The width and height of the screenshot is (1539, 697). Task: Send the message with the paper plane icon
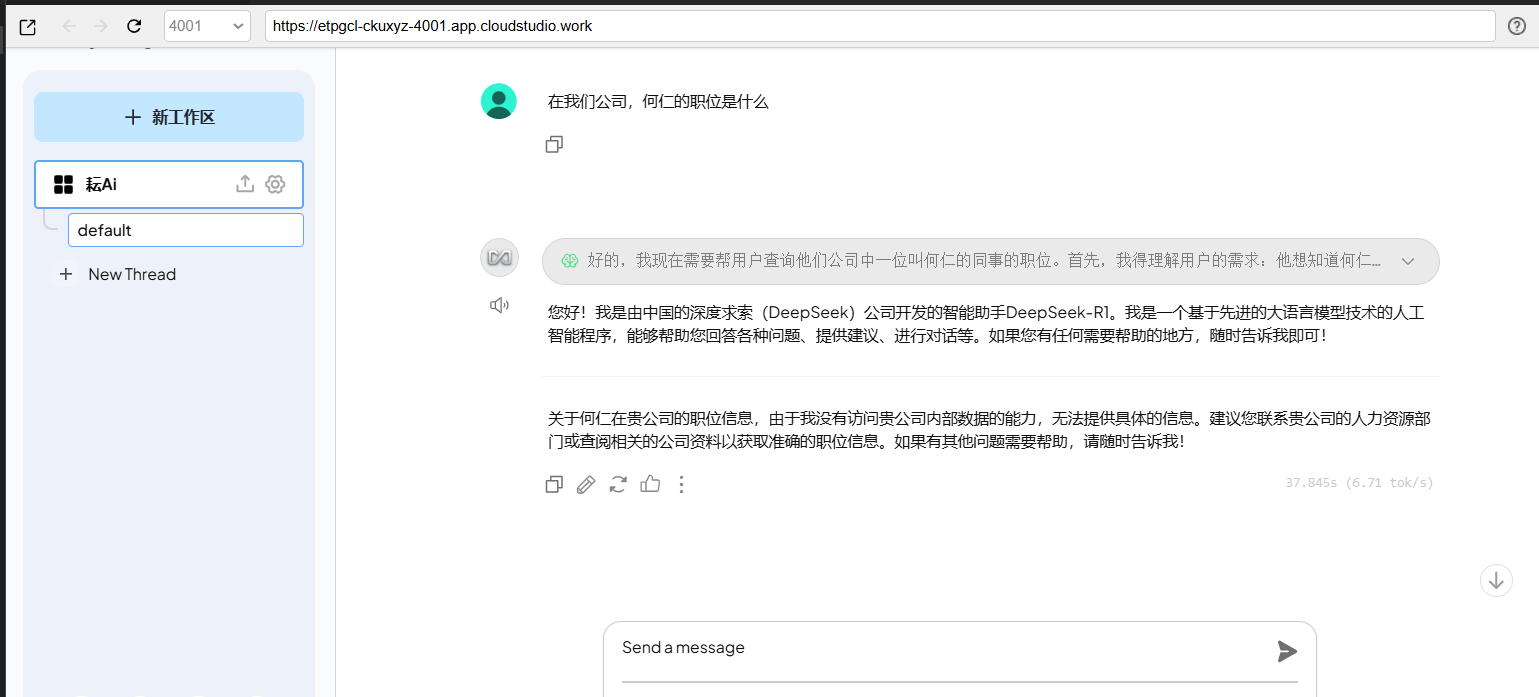click(x=1287, y=652)
